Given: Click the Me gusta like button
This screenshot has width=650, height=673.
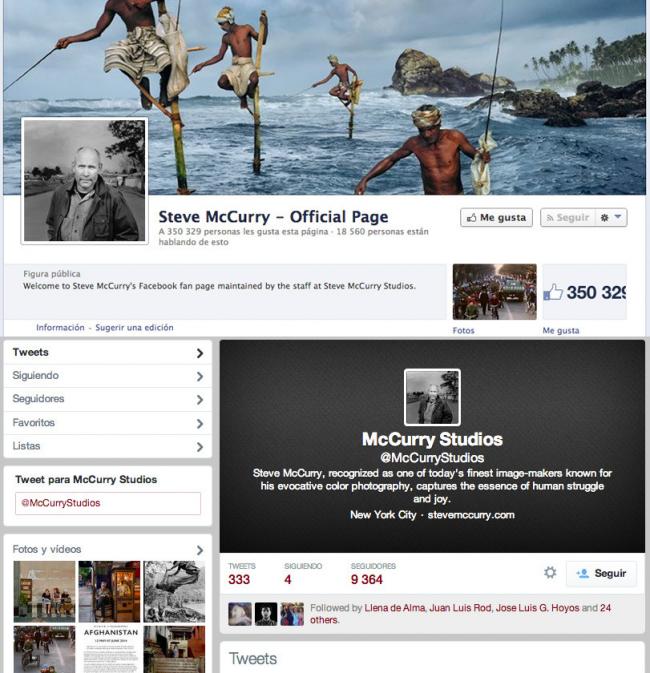Looking at the screenshot, I should [x=496, y=218].
